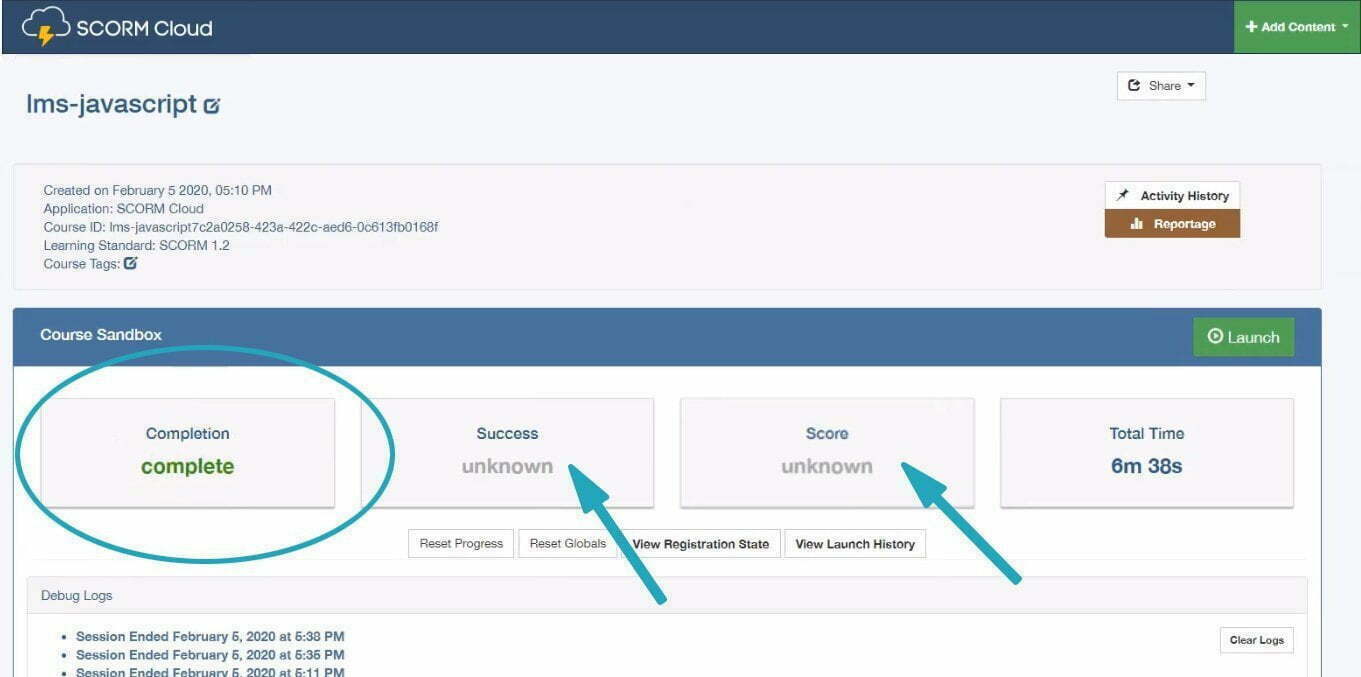Select the Course ID text line
The height and width of the screenshot is (677, 1361).
click(x=241, y=227)
